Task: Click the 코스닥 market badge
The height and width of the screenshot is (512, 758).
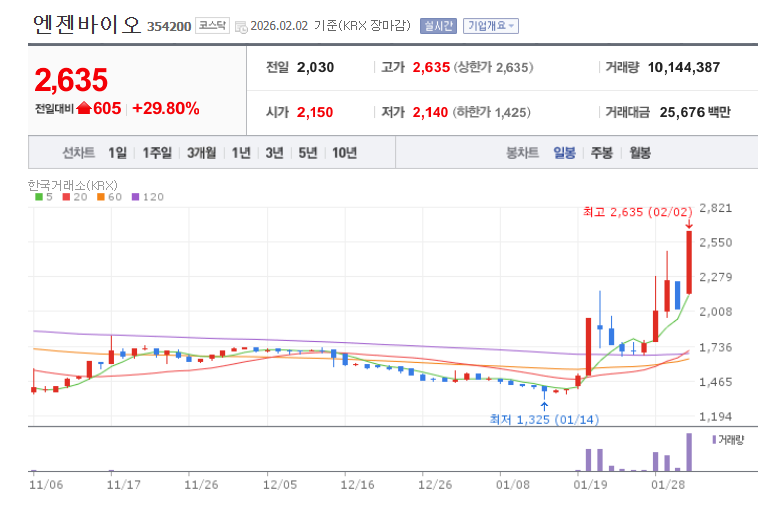Action: point(212,26)
